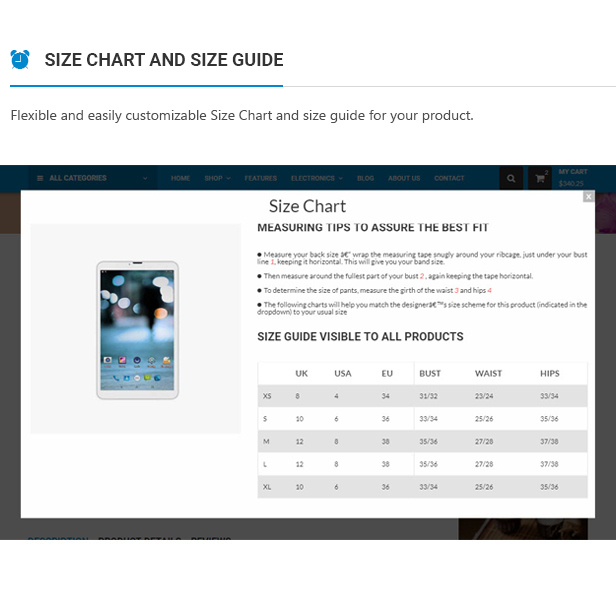Click the Size Chart popup title

307,207
